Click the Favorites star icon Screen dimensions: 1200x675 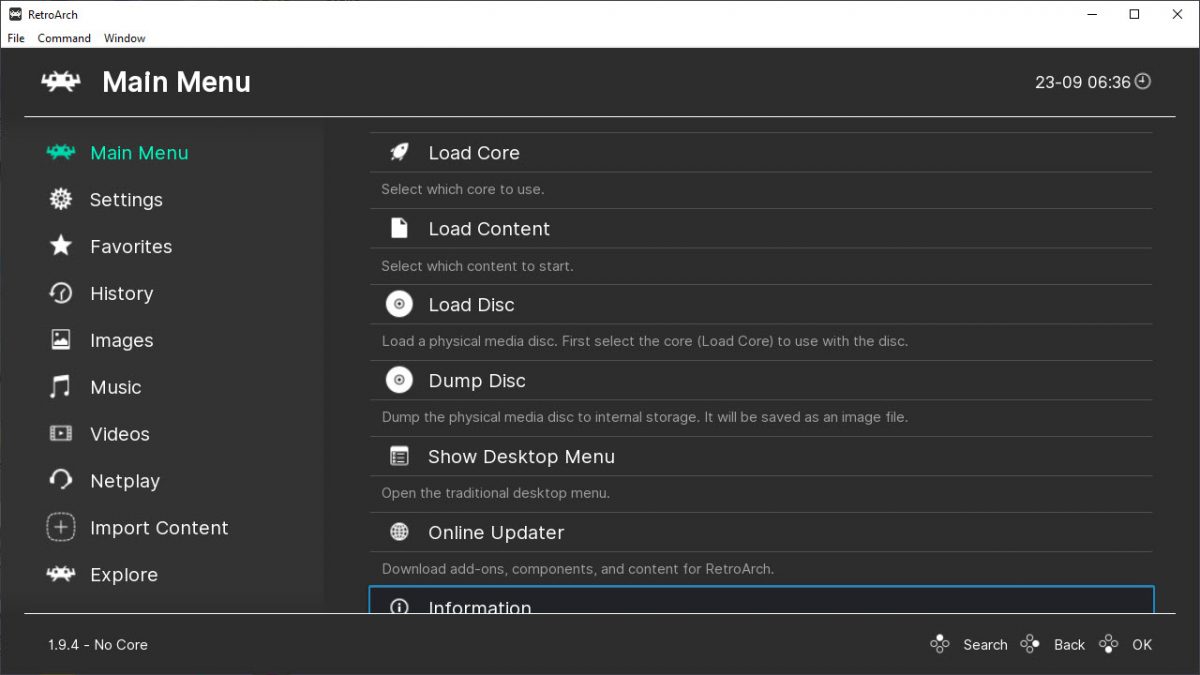point(61,246)
